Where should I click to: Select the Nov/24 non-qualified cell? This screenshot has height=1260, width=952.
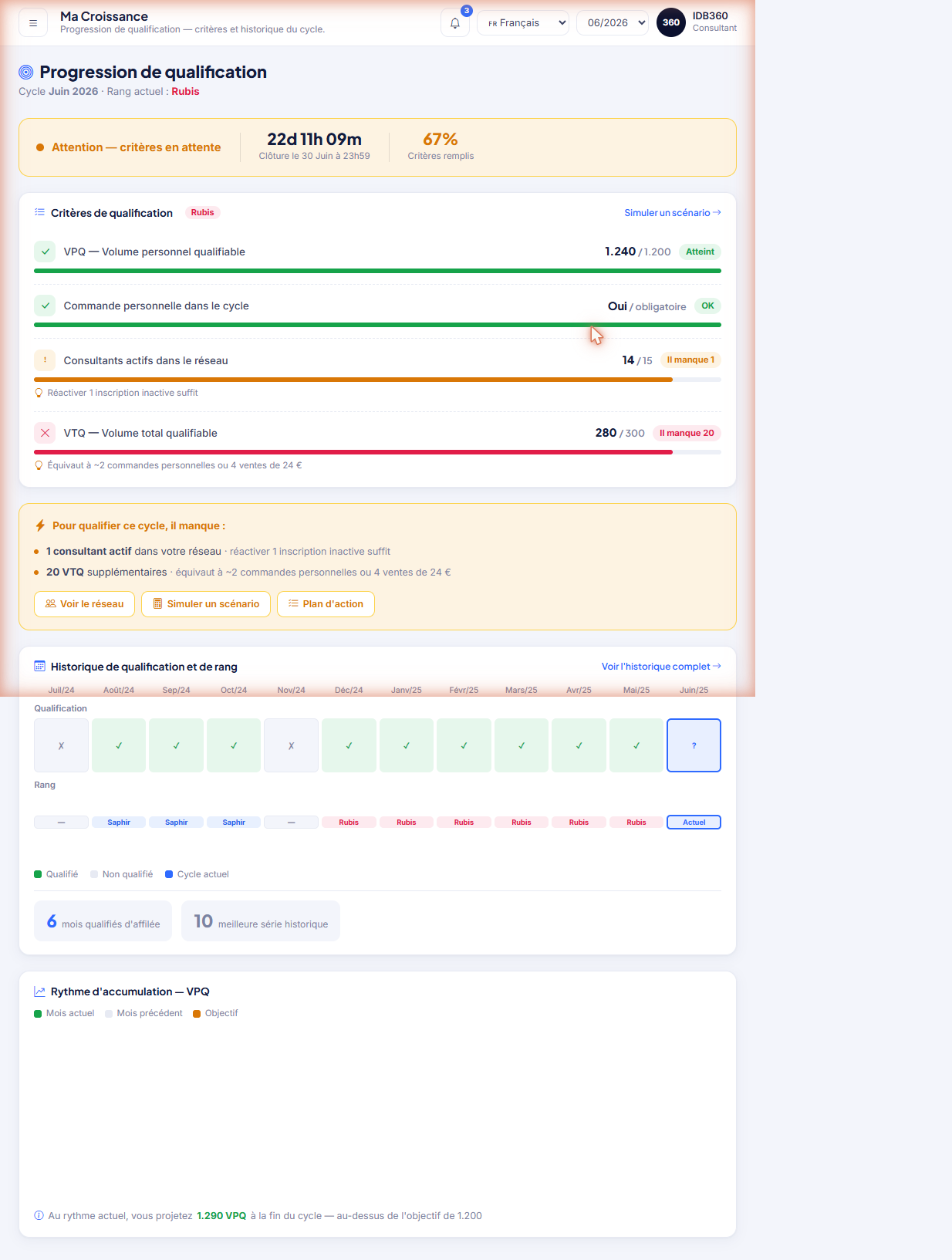click(x=291, y=745)
